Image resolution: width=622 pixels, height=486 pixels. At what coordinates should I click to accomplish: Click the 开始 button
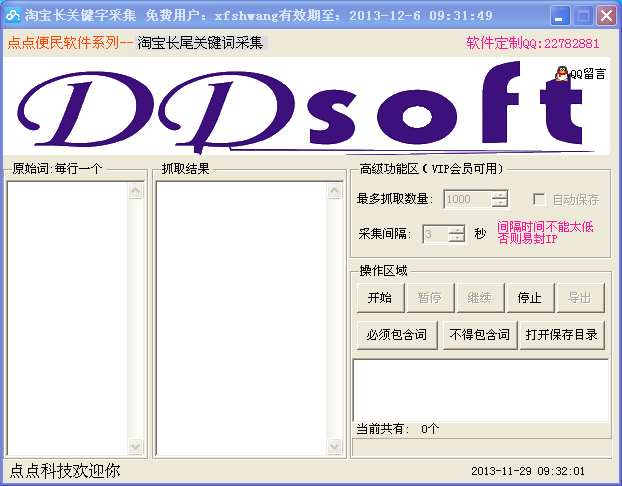click(380, 298)
